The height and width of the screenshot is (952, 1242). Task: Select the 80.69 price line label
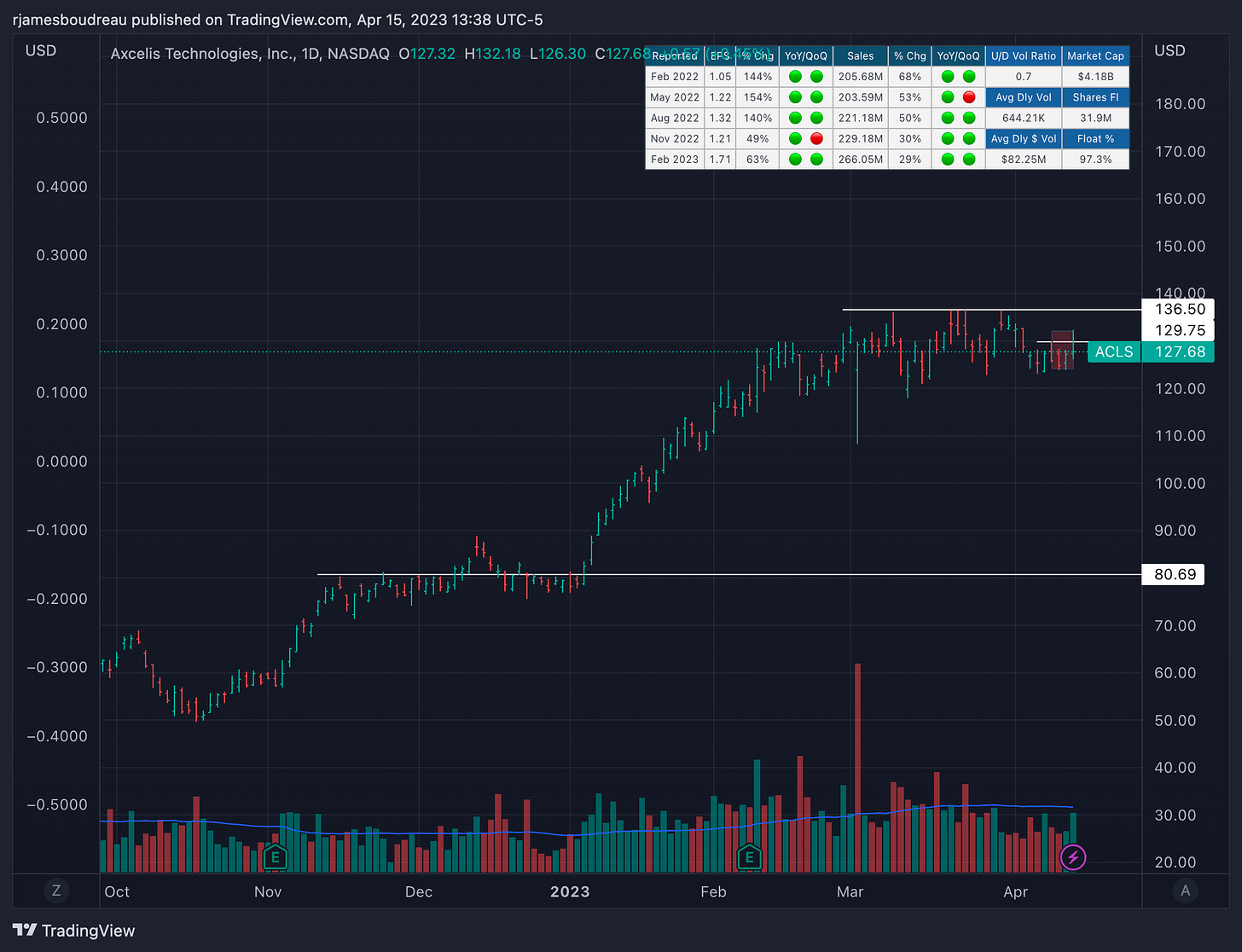(1174, 574)
